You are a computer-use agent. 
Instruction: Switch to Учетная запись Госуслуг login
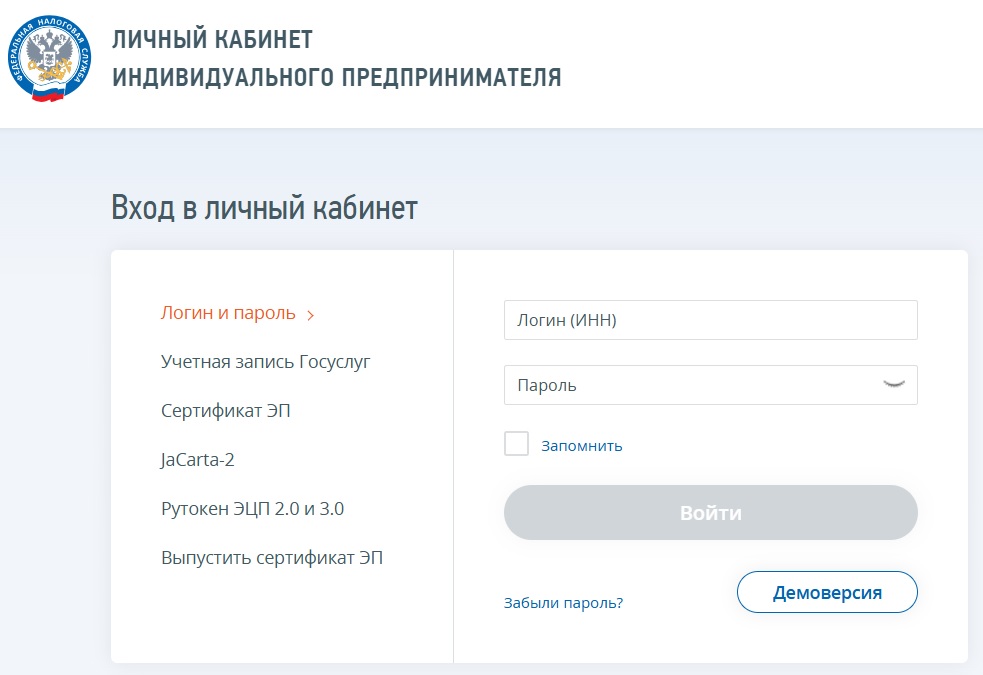pyautogui.click(x=265, y=361)
